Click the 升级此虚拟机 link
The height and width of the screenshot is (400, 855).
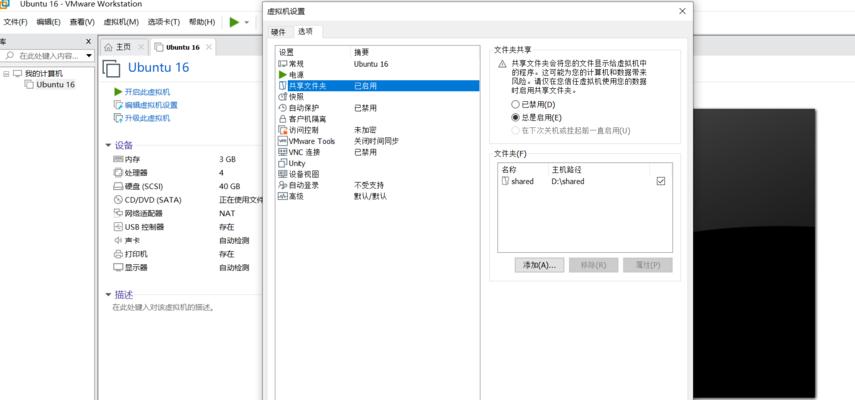point(147,118)
